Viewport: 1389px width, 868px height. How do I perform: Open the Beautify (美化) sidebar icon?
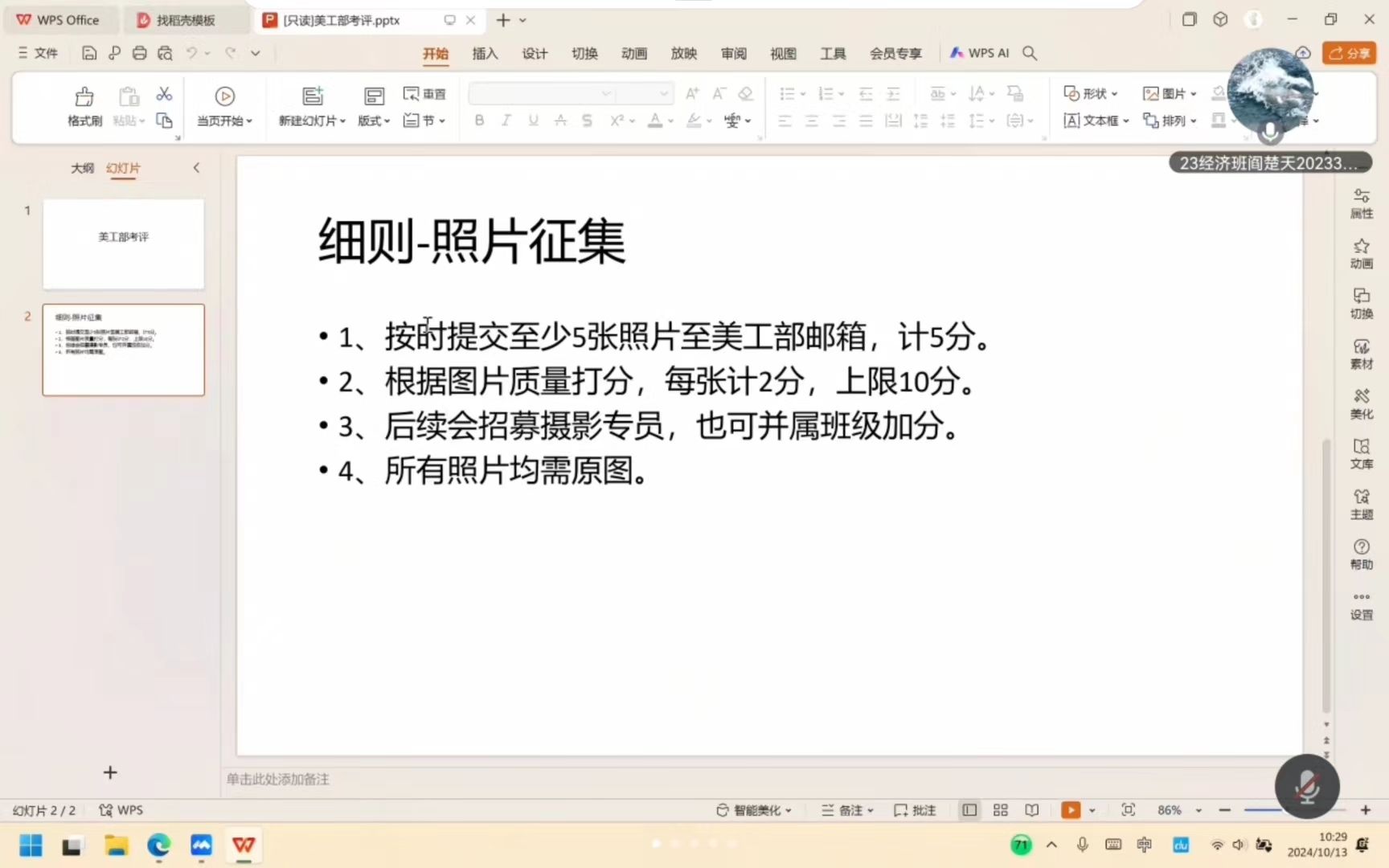[x=1361, y=403]
